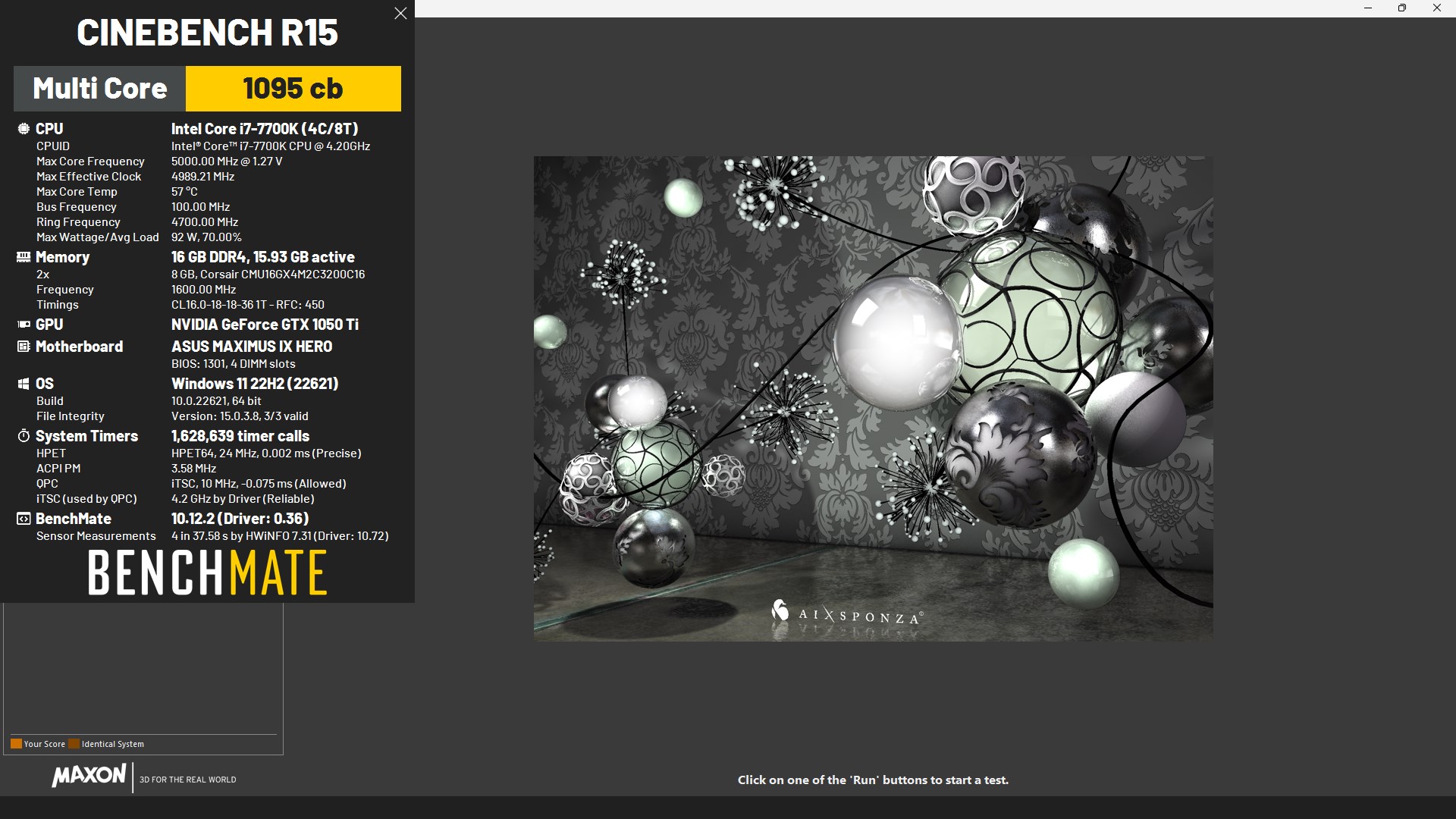Click the GPU card icon
1456x819 pixels.
pyautogui.click(x=24, y=325)
